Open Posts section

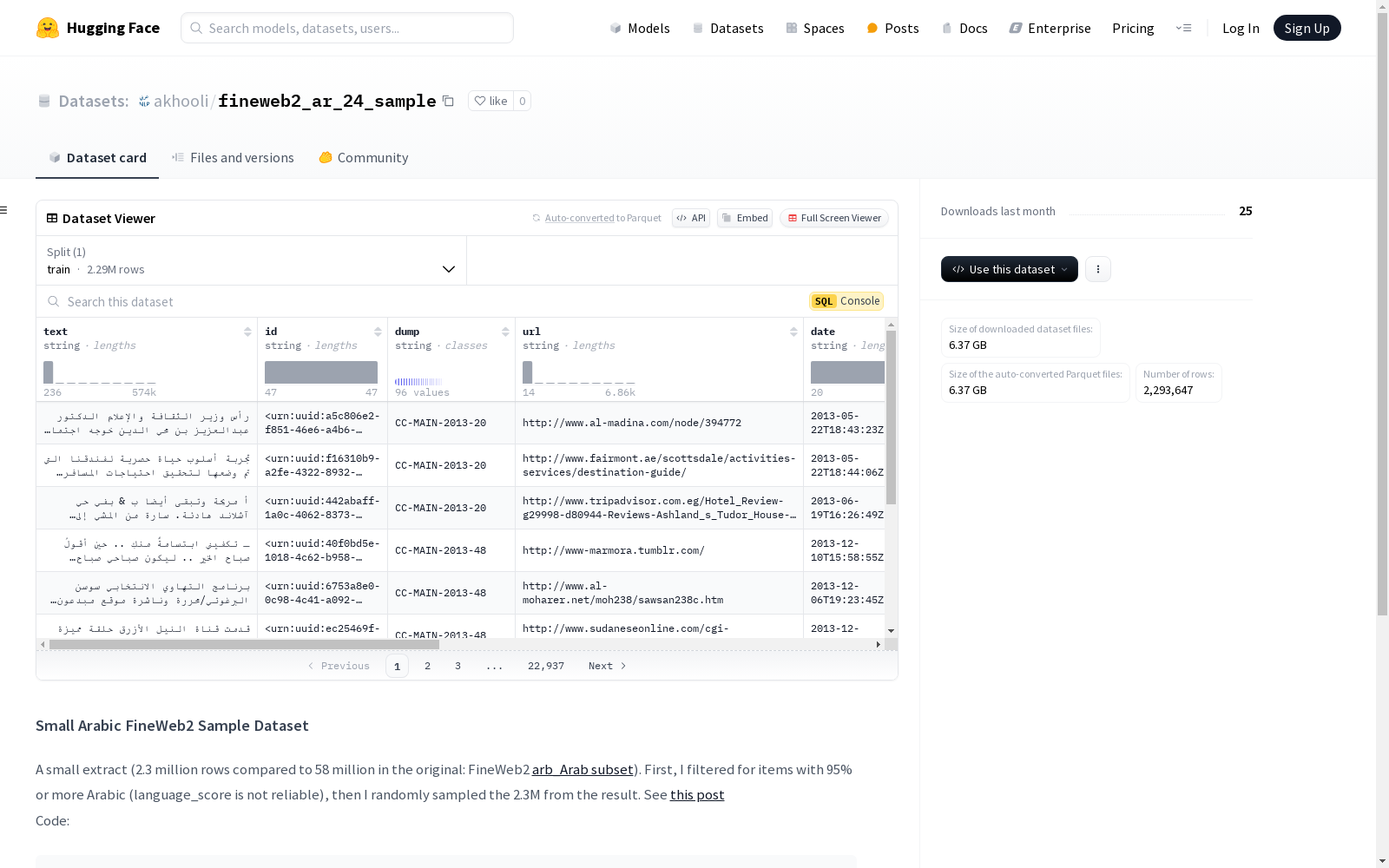(x=892, y=28)
